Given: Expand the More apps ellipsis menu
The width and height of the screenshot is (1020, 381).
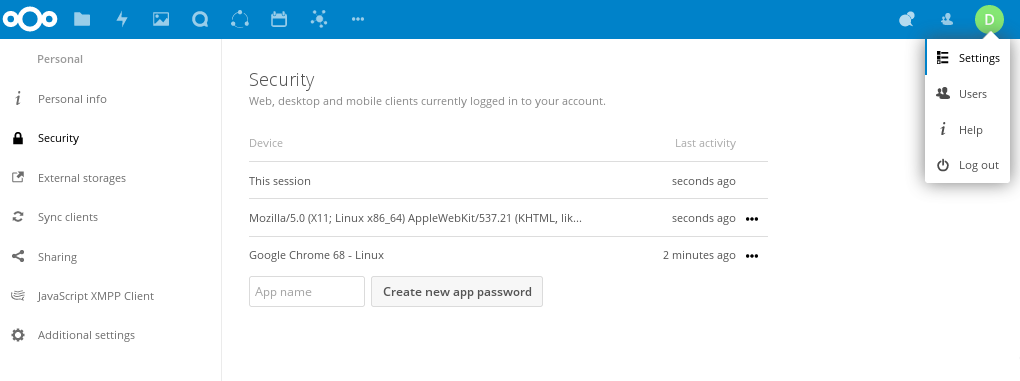Looking at the screenshot, I should [358, 20].
